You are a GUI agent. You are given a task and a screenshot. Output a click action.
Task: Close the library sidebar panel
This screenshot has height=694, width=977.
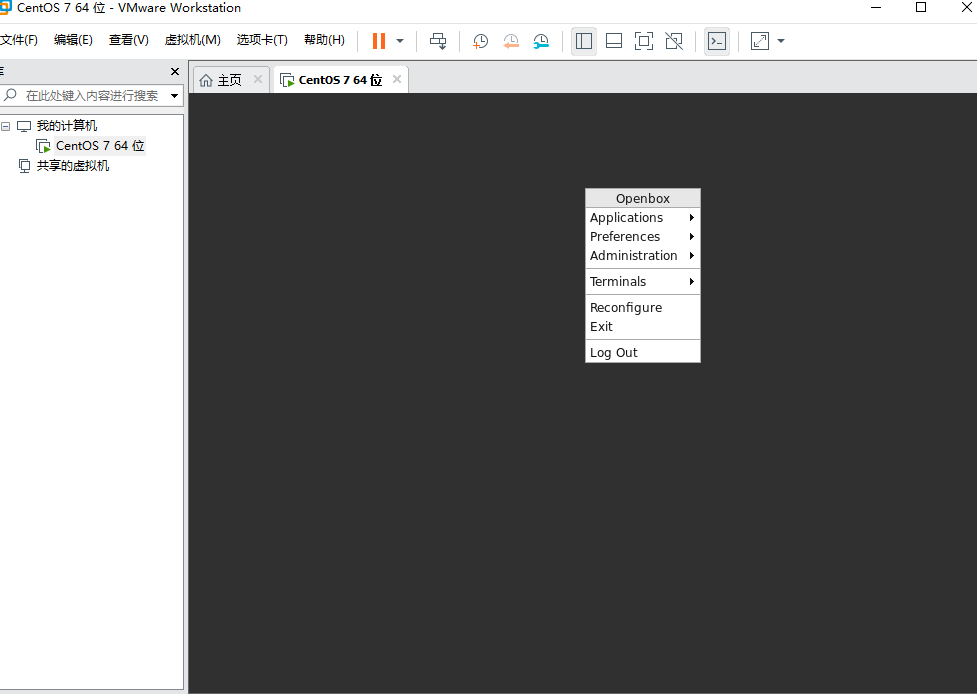[175, 72]
